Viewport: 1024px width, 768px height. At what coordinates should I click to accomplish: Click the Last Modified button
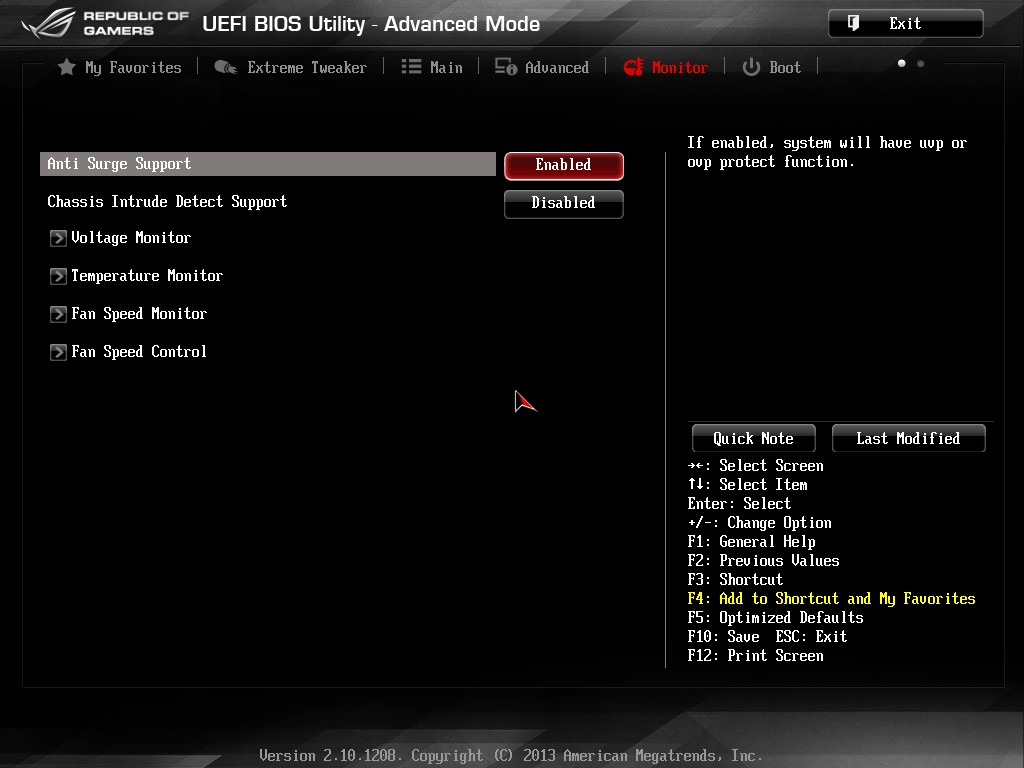click(x=908, y=438)
